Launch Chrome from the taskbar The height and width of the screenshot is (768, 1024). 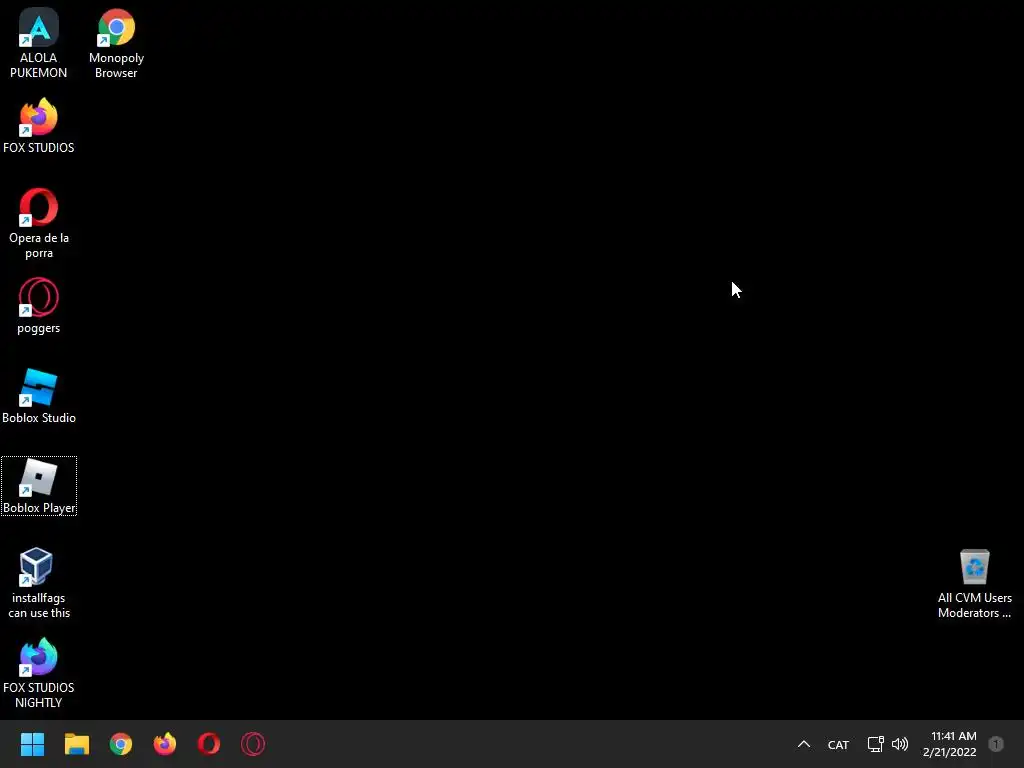point(121,744)
